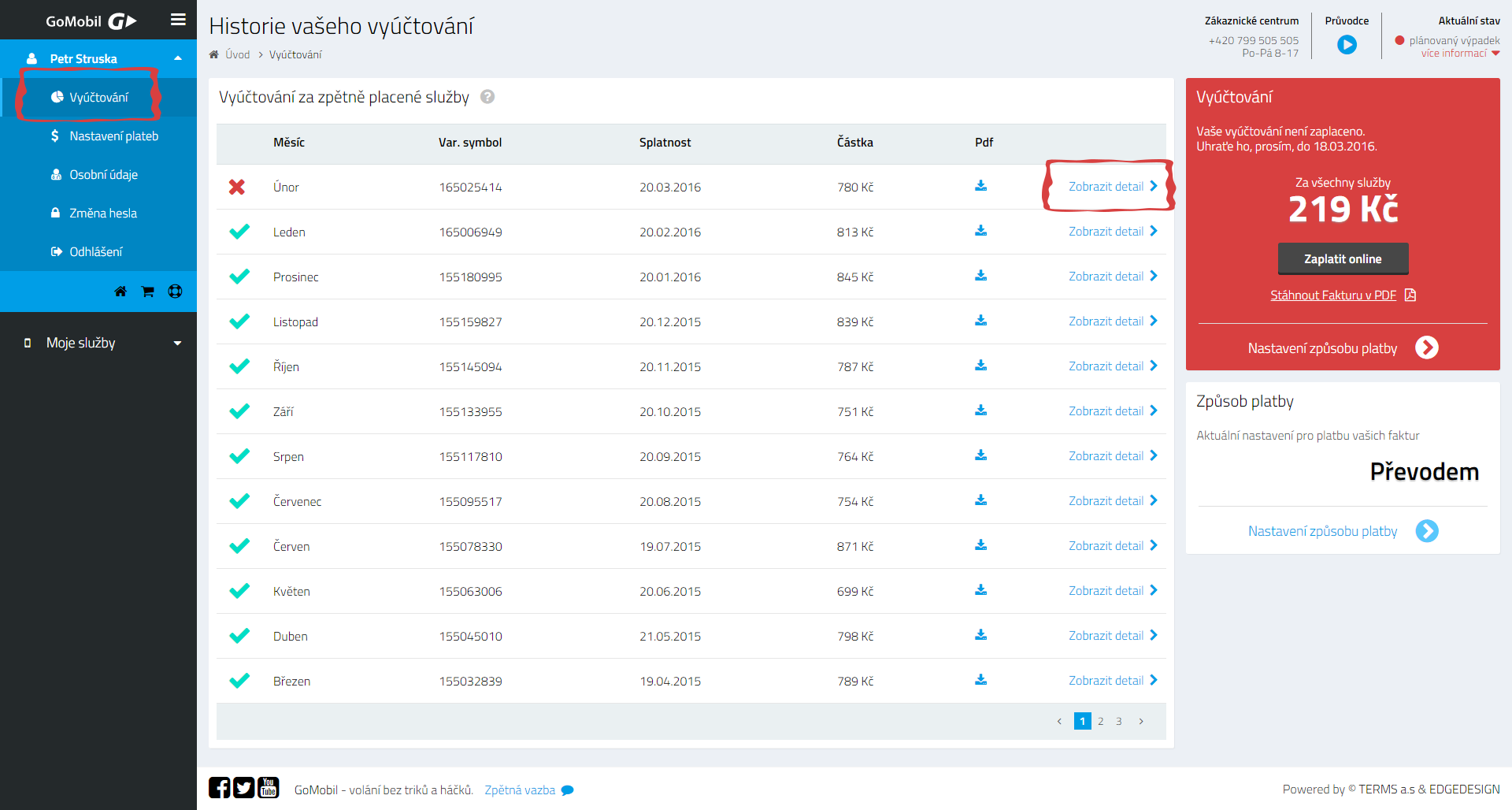Download PDF for Srpen invoice
This screenshot has width=1512, height=810.
981,455
